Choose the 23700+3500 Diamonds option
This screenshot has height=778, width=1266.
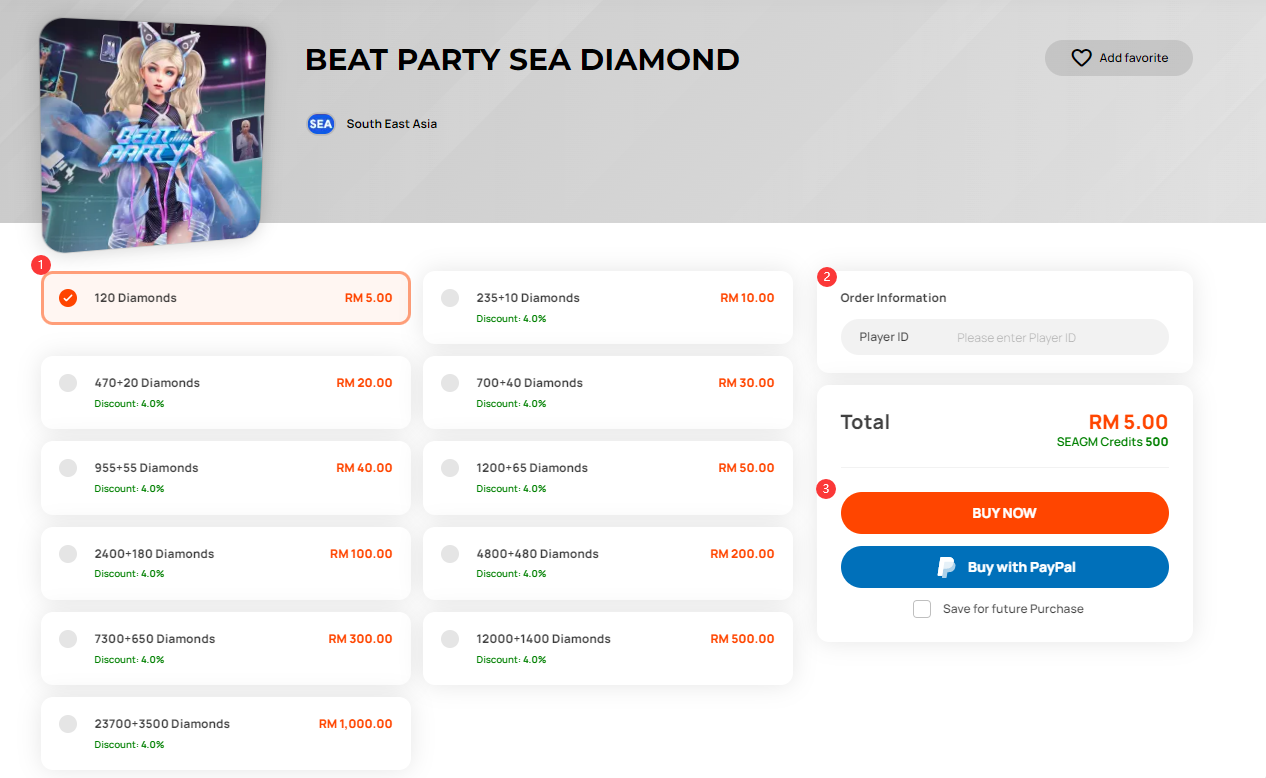(68, 724)
